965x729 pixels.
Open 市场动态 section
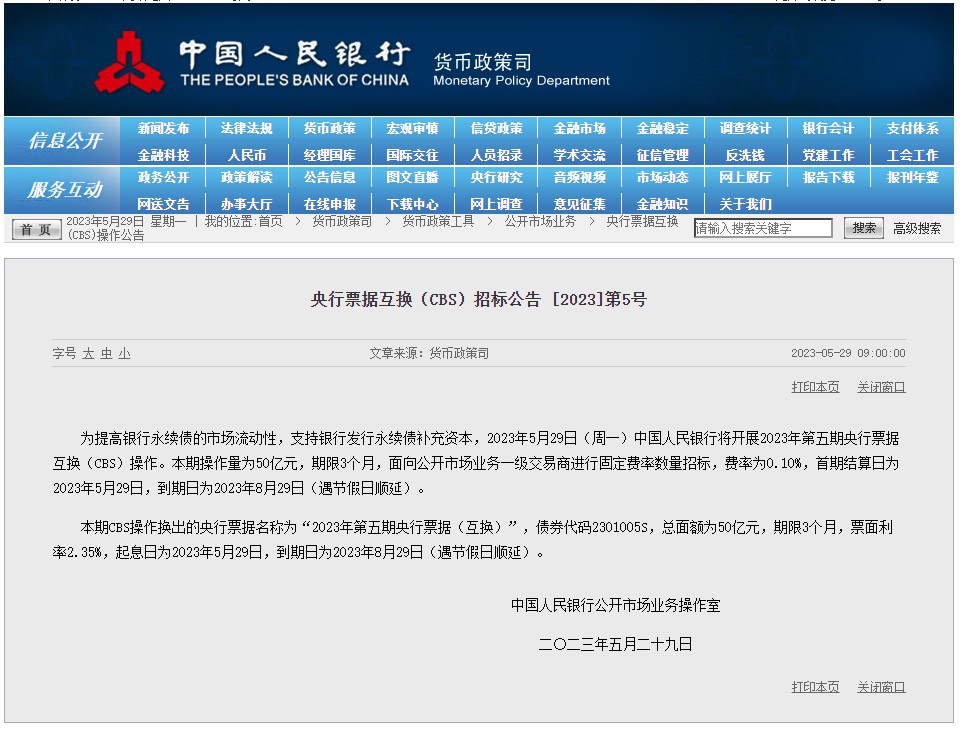click(662, 178)
